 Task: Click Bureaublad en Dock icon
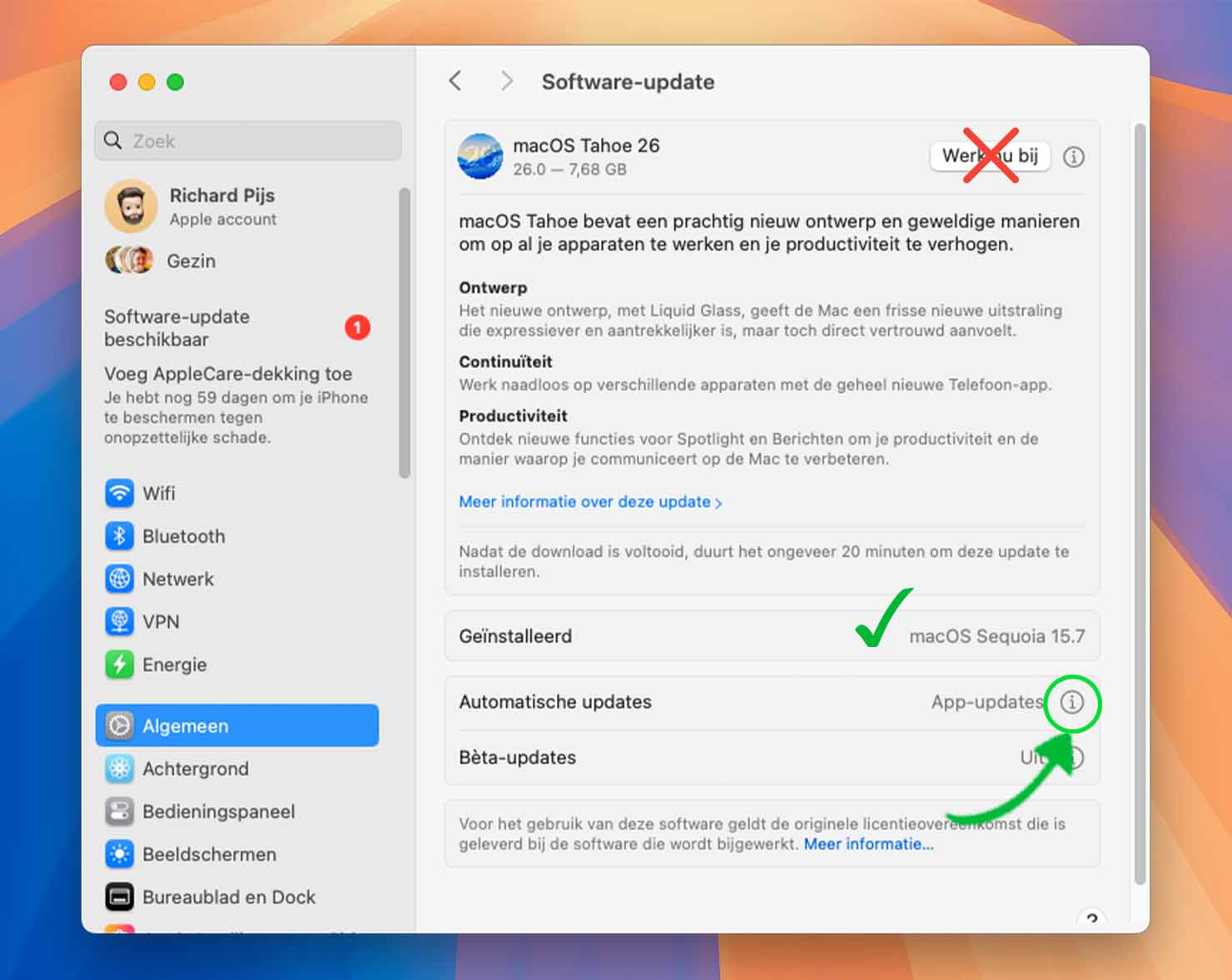[x=119, y=897]
